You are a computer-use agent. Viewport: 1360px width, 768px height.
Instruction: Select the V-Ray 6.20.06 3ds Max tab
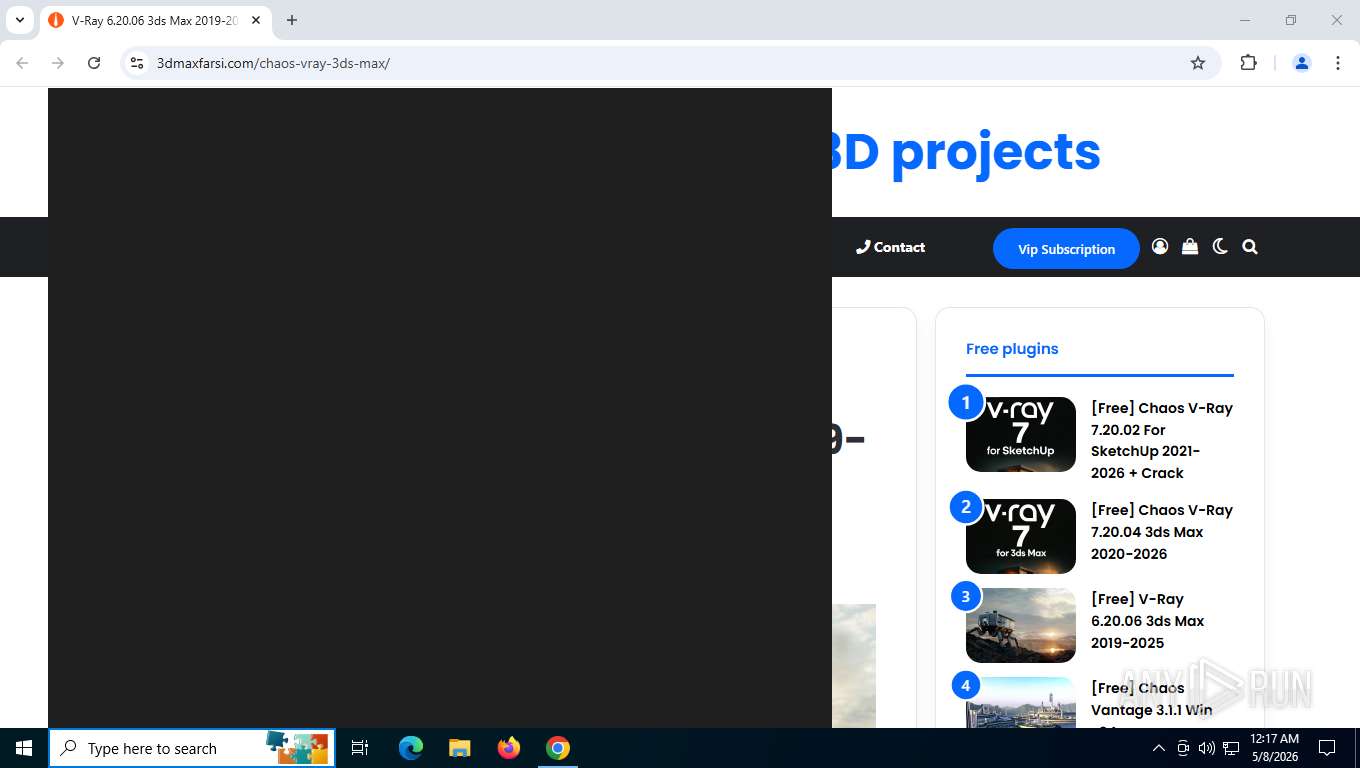coord(155,20)
